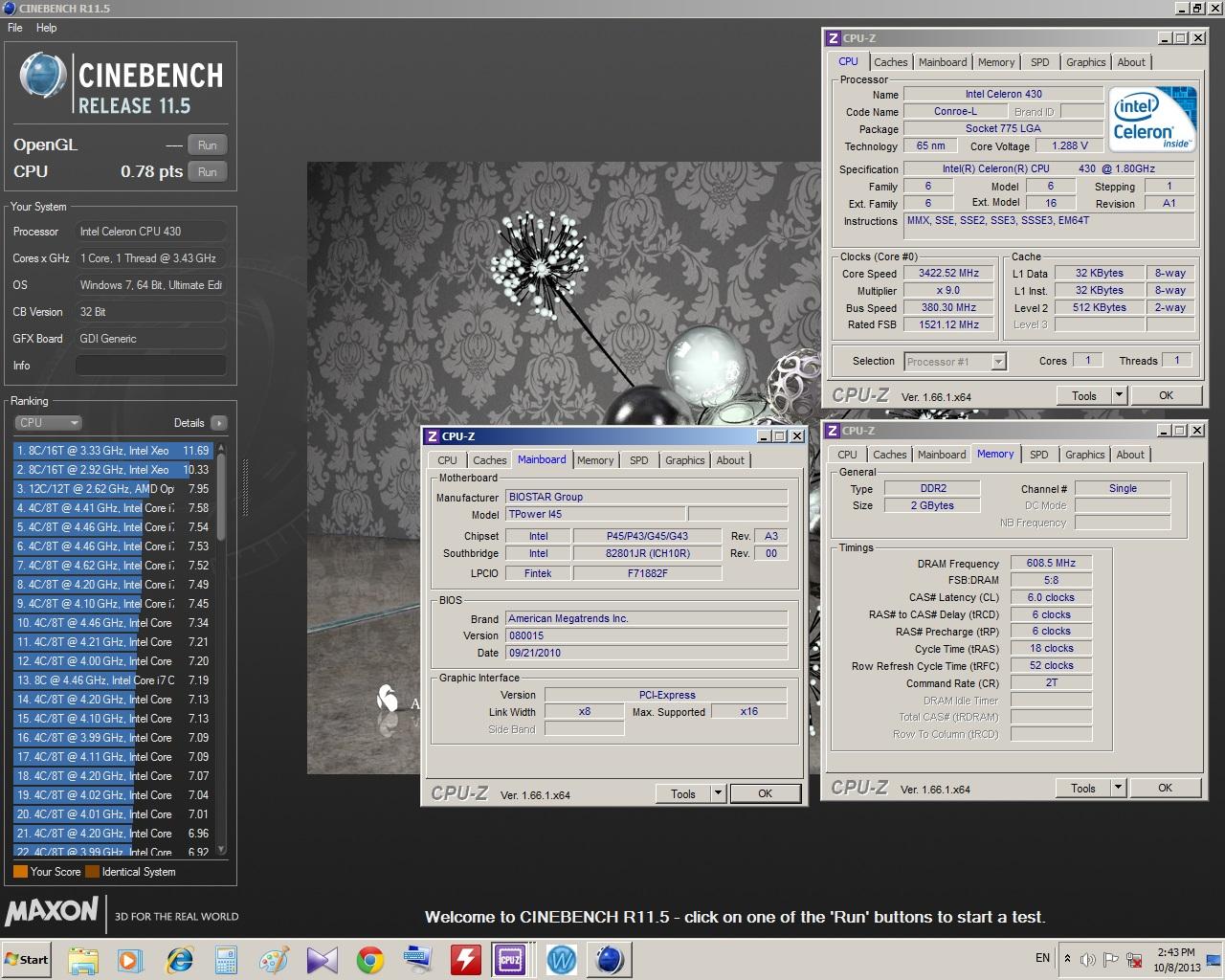Viewport: 1225px width, 980px height.
Task: Open Caches tab in top CPU-Z window
Action: click(x=890, y=62)
